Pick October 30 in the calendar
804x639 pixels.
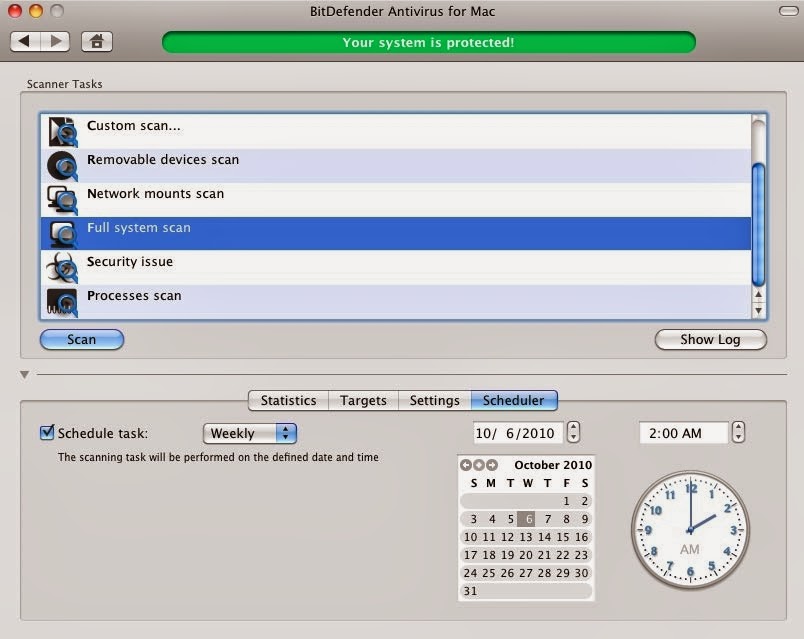[581, 573]
